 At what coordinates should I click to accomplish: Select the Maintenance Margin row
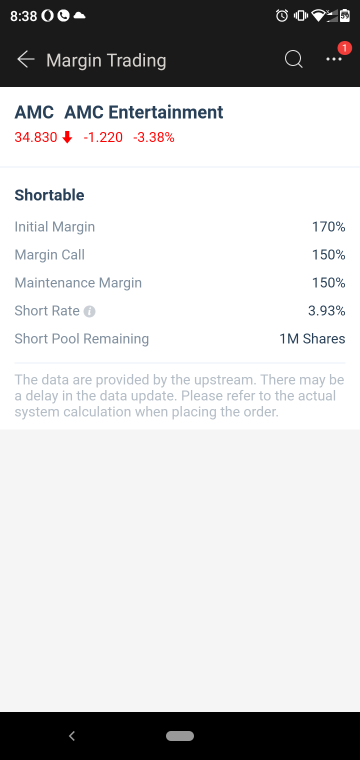coord(180,283)
